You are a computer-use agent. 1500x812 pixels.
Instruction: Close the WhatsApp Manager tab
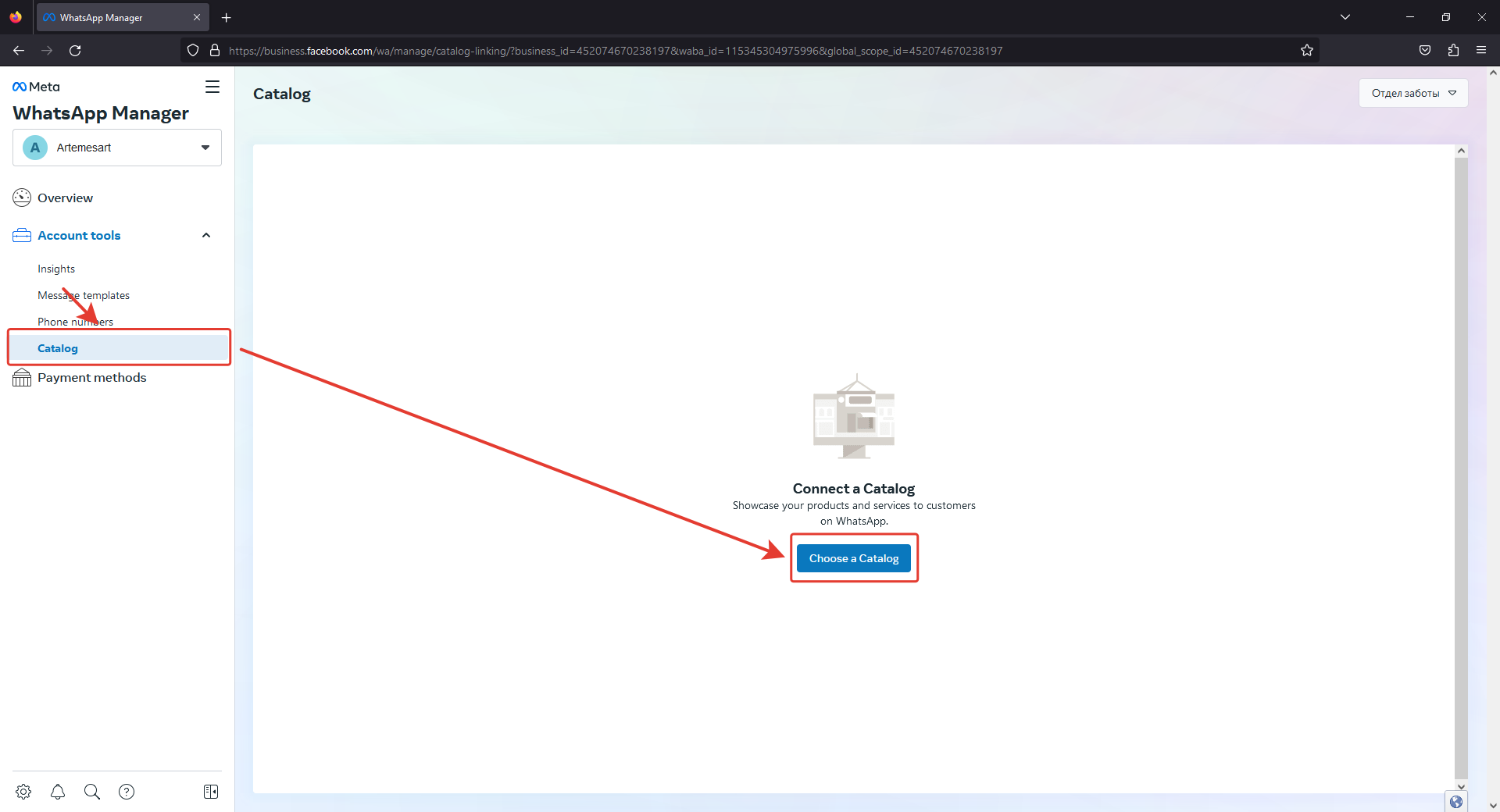pyautogui.click(x=197, y=17)
